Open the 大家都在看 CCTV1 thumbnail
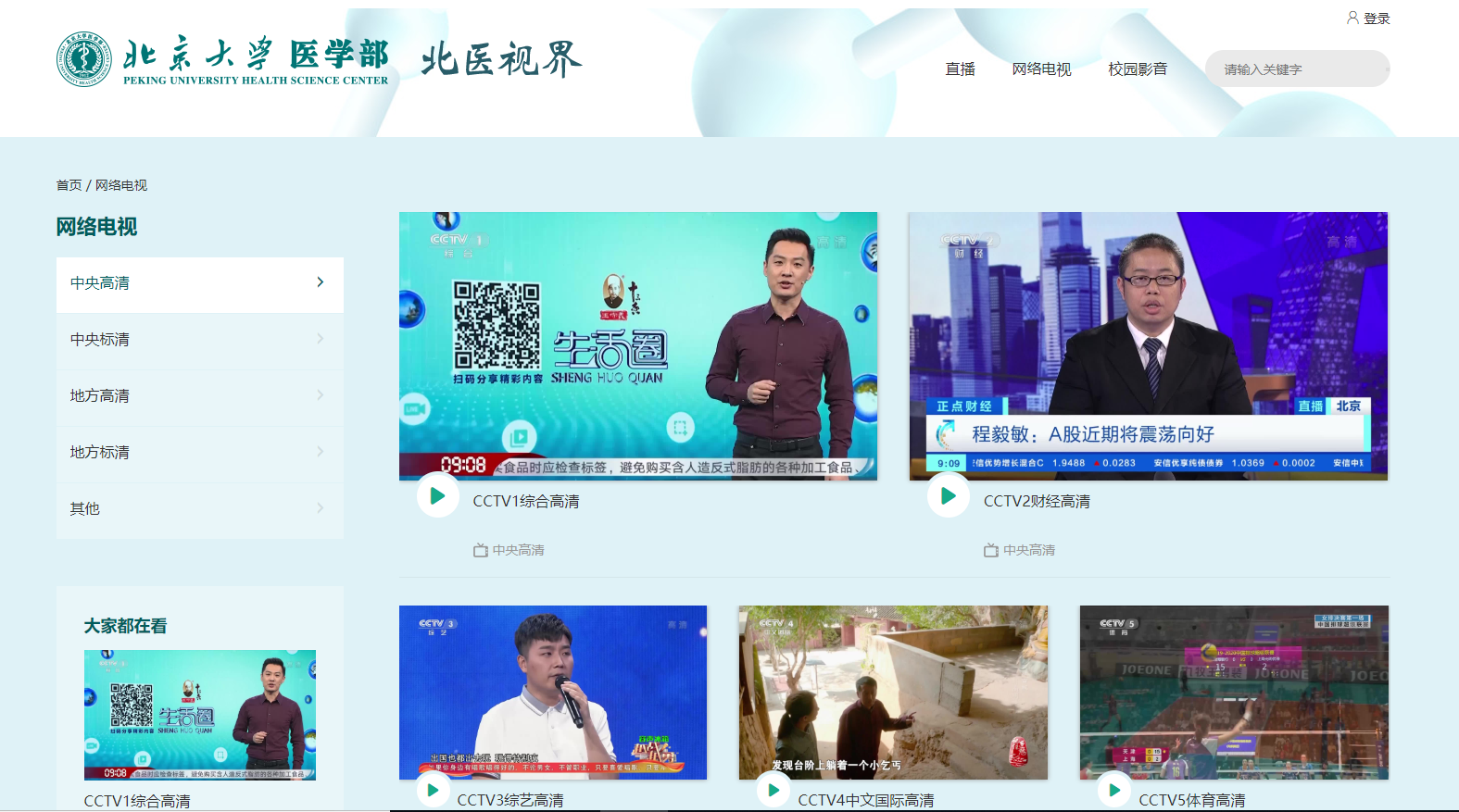 click(x=200, y=715)
